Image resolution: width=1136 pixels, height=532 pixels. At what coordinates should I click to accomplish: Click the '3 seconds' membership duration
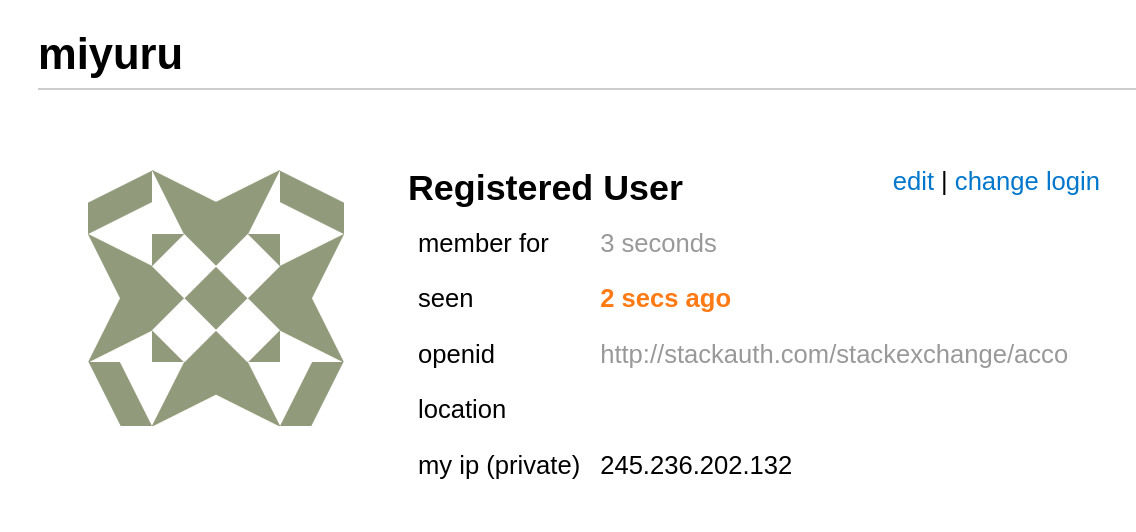click(658, 243)
